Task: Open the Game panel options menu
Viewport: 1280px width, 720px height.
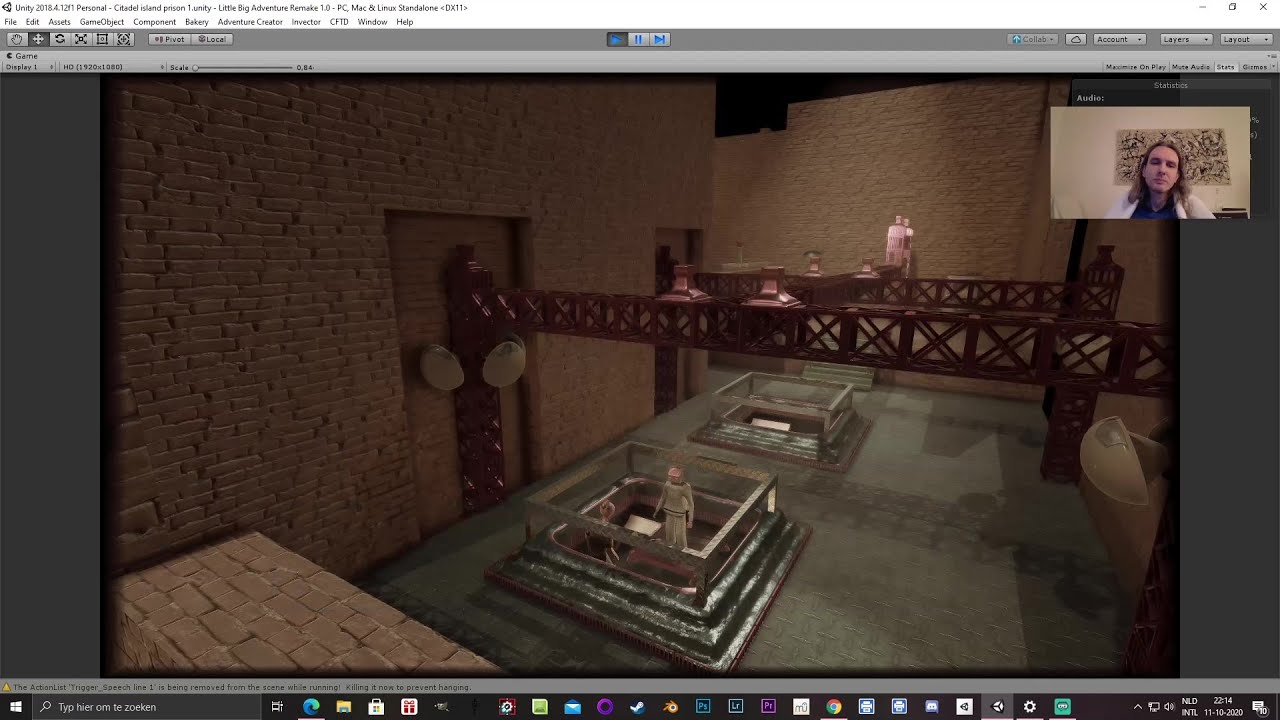Action: [1273, 56]
